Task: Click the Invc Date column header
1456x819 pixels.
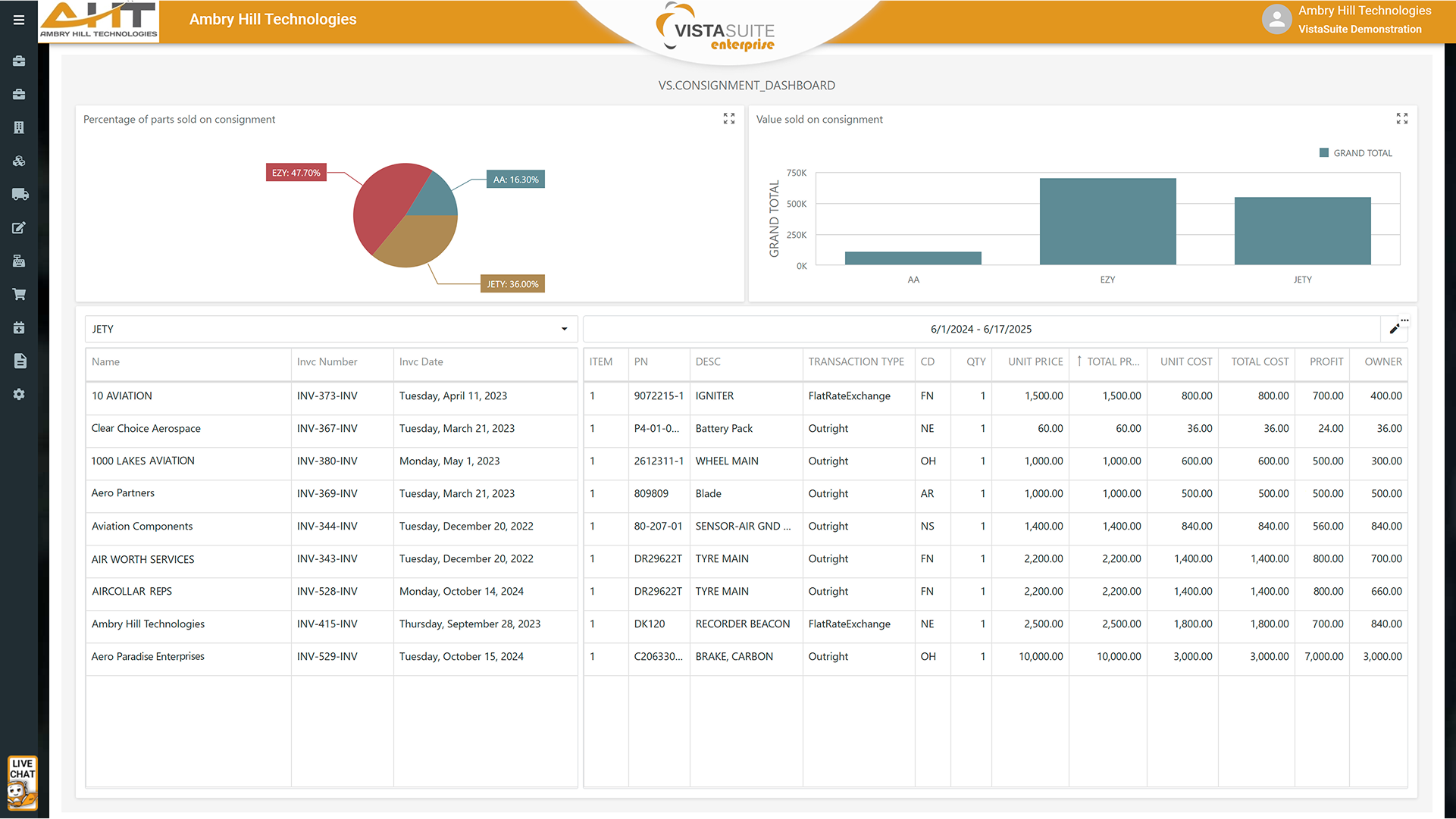Action: pyautogui.click(x=421, y=362)
